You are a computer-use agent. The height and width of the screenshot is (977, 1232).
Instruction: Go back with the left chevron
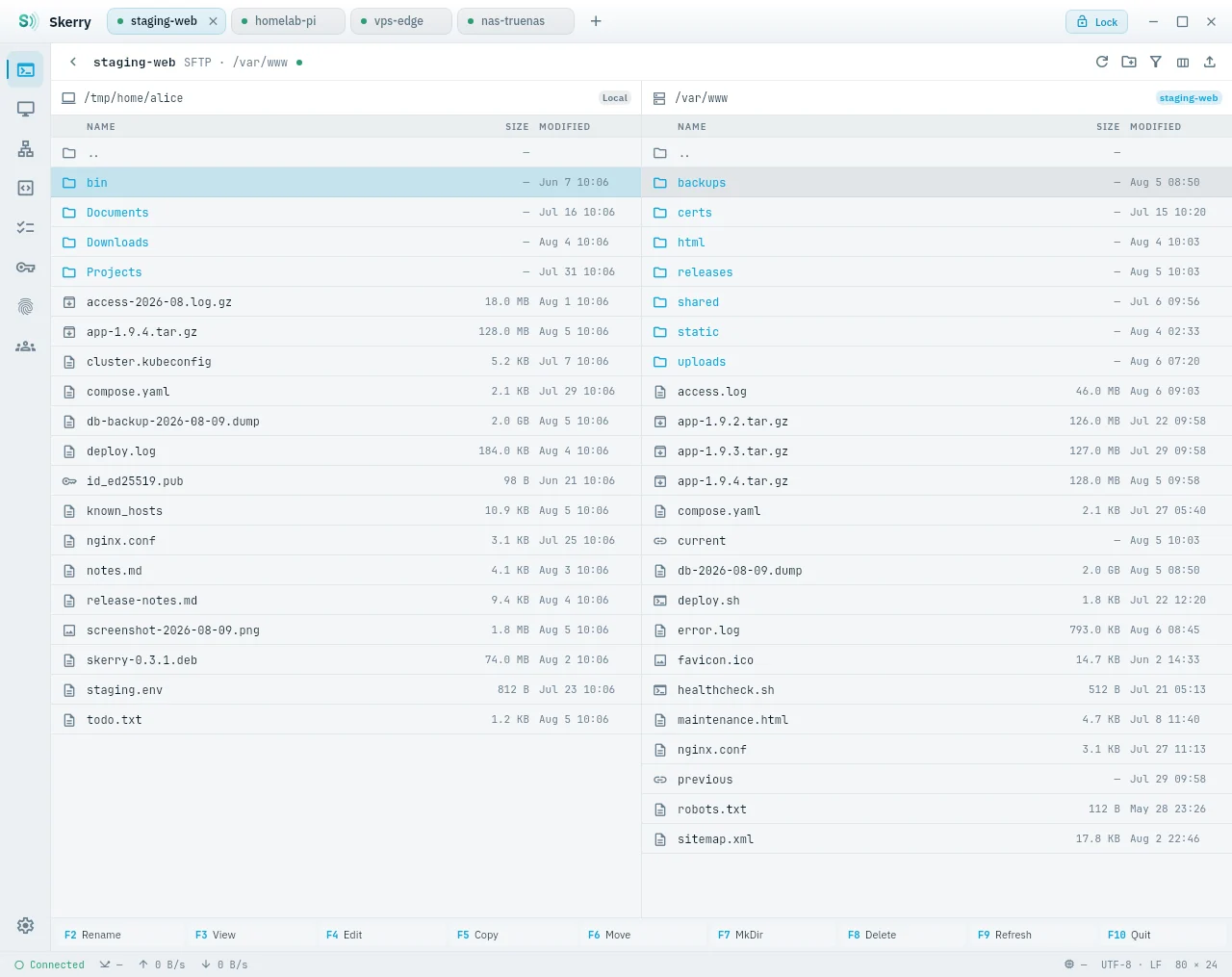point(73,62)
